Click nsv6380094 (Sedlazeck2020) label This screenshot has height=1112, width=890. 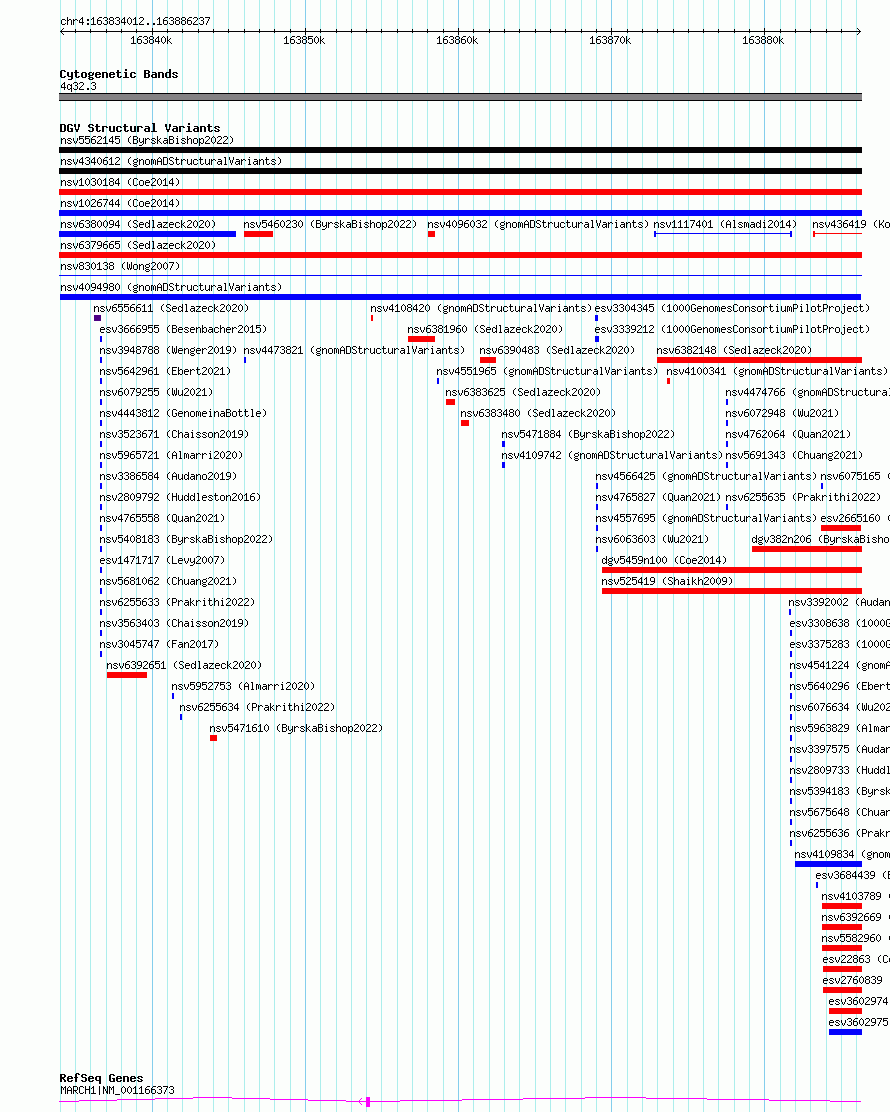[x=138, y=224]
